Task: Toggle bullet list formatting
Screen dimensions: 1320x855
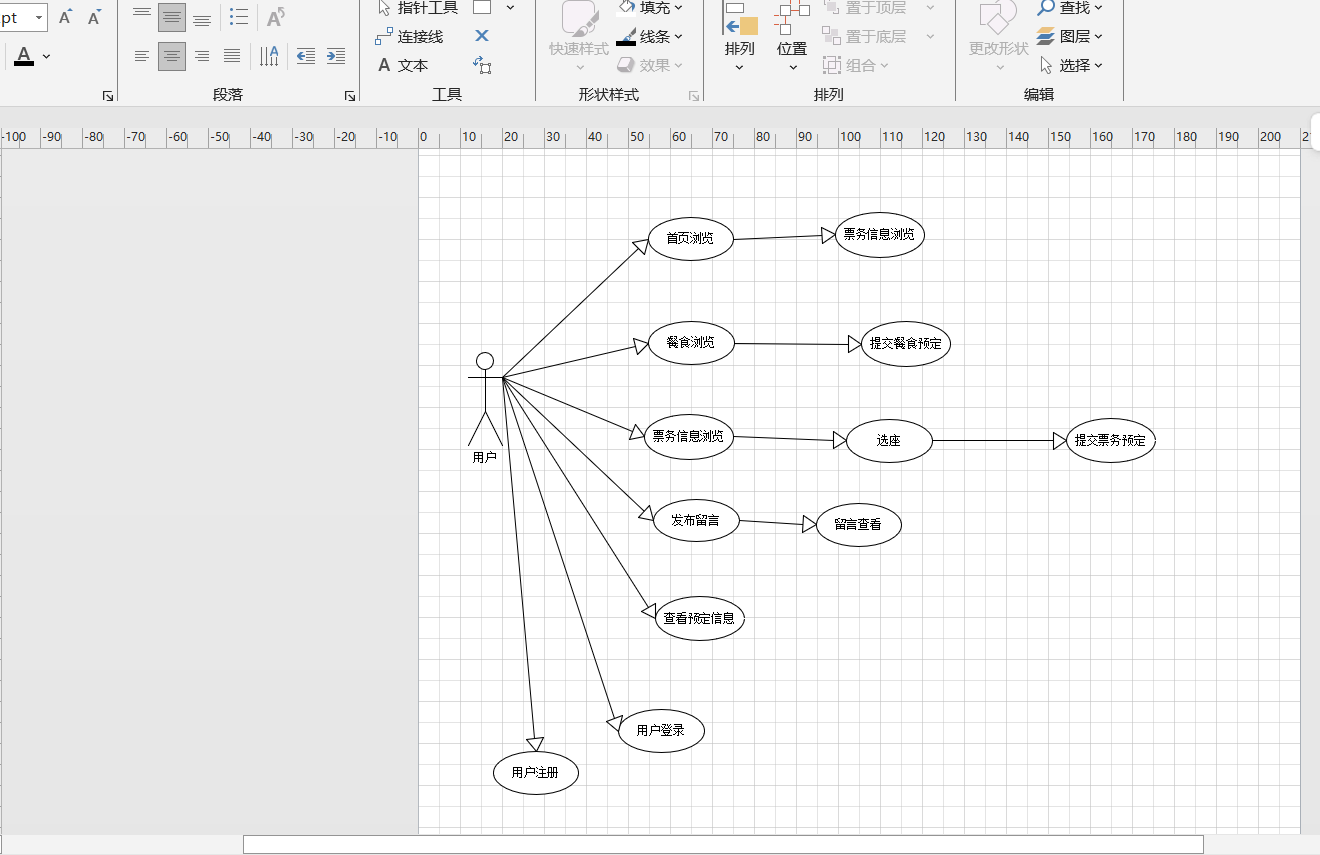Action: 238,17
